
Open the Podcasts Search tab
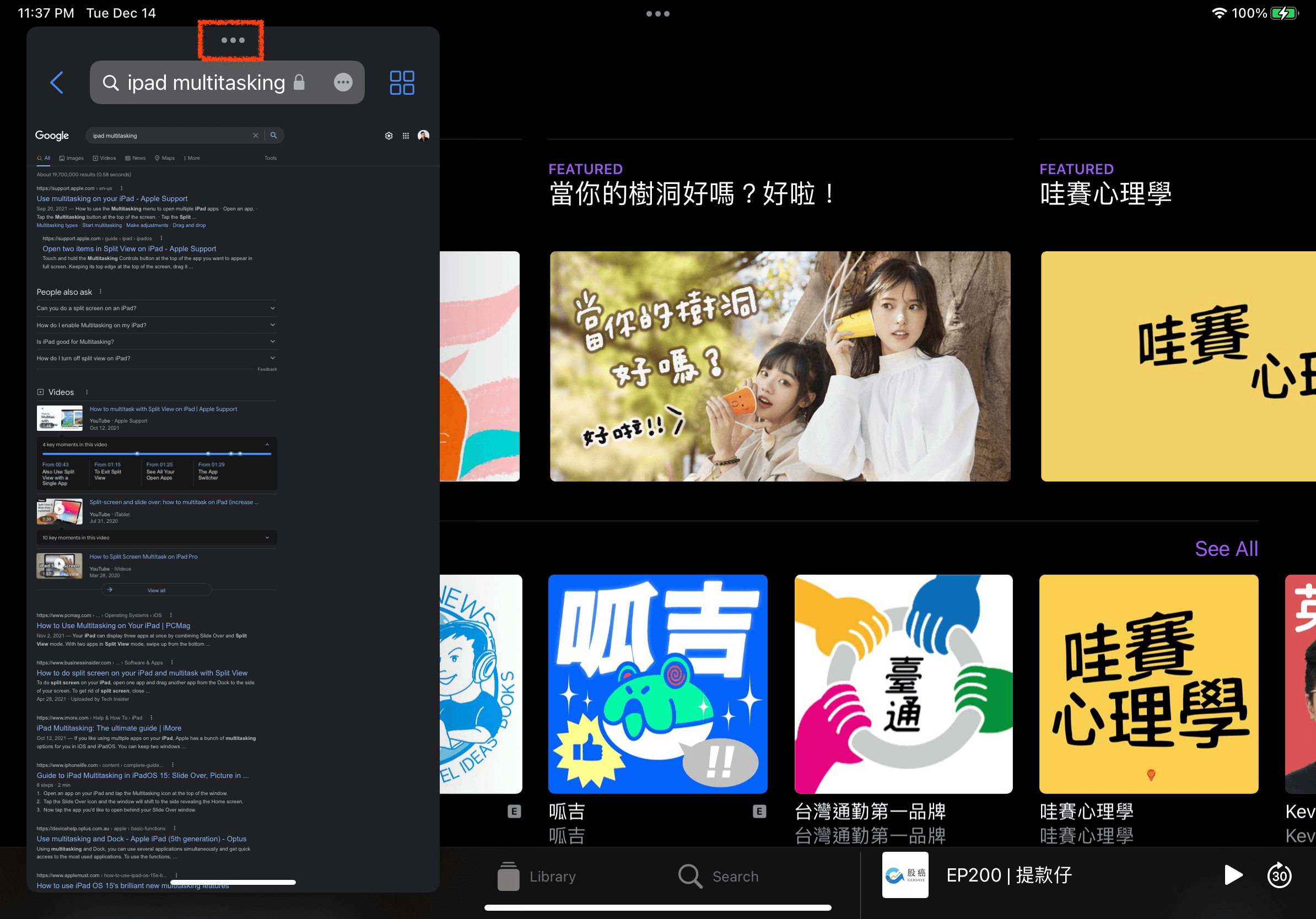pos(718,876)
